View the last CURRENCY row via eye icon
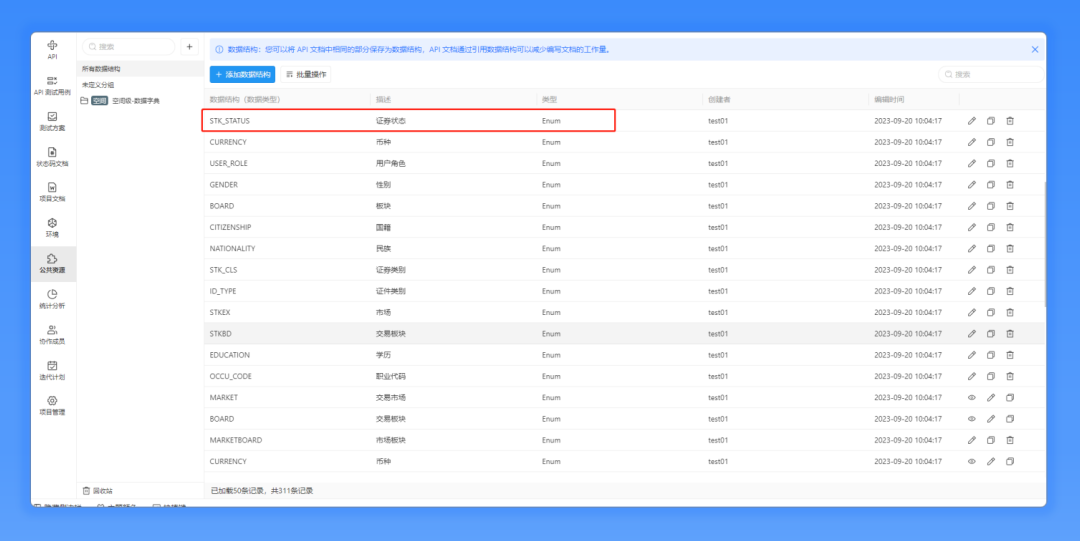This screenshot has width=1080, height=541. (x=972, y=461)
